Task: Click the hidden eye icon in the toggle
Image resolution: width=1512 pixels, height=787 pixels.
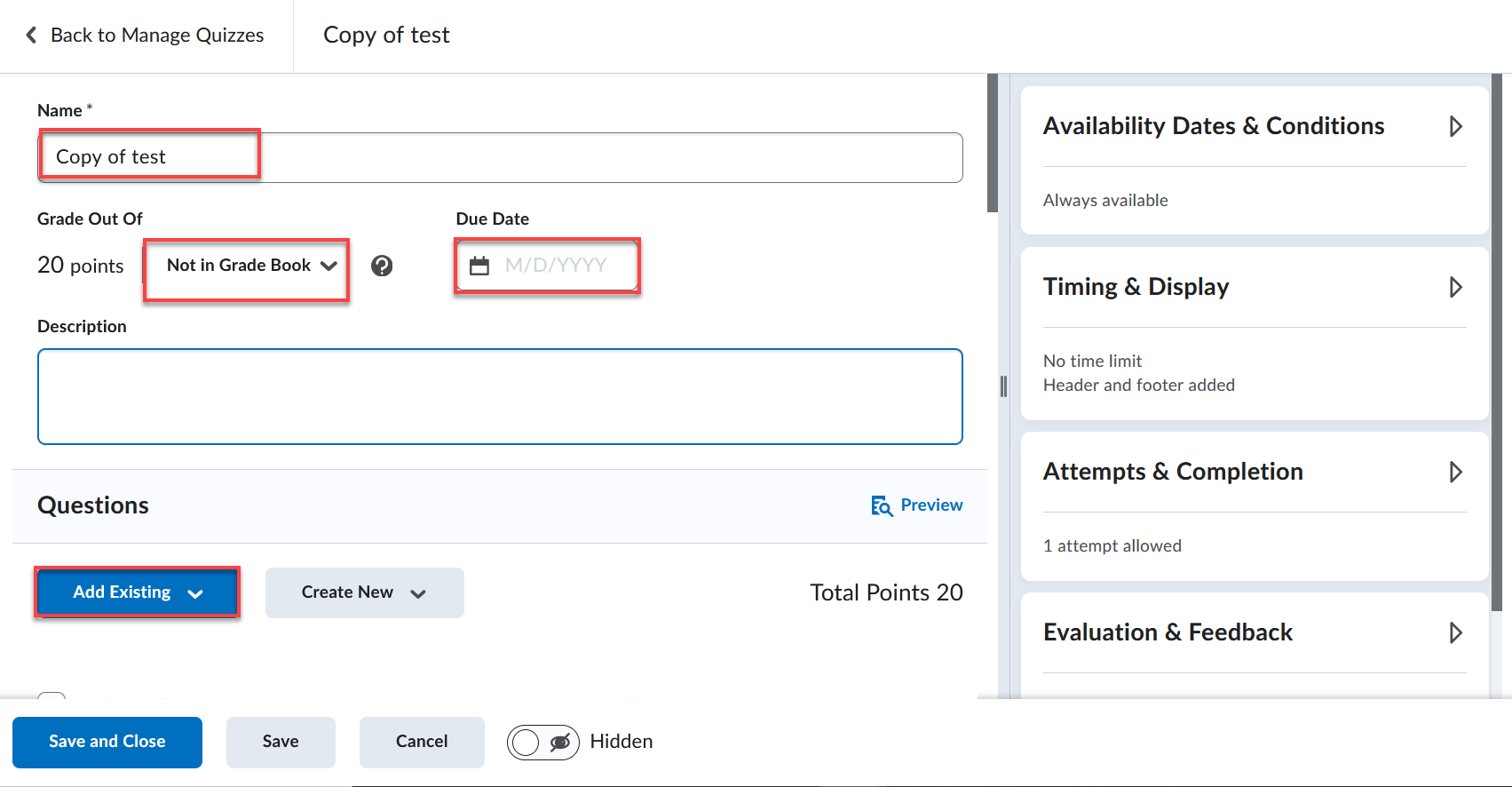Action: pyautogui.click(x=560, y=742)
